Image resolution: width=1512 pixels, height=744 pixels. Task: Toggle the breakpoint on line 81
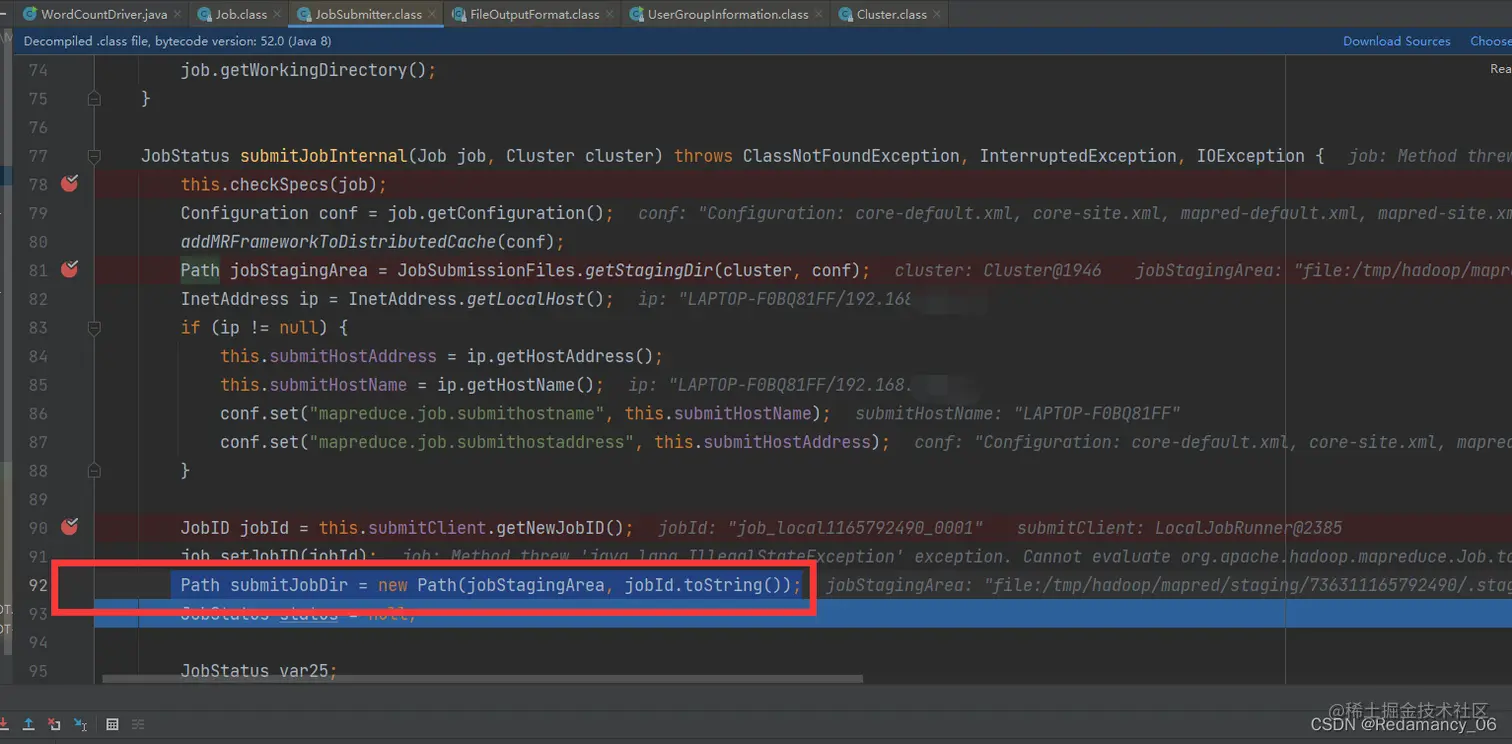click(x=69, y=269)
